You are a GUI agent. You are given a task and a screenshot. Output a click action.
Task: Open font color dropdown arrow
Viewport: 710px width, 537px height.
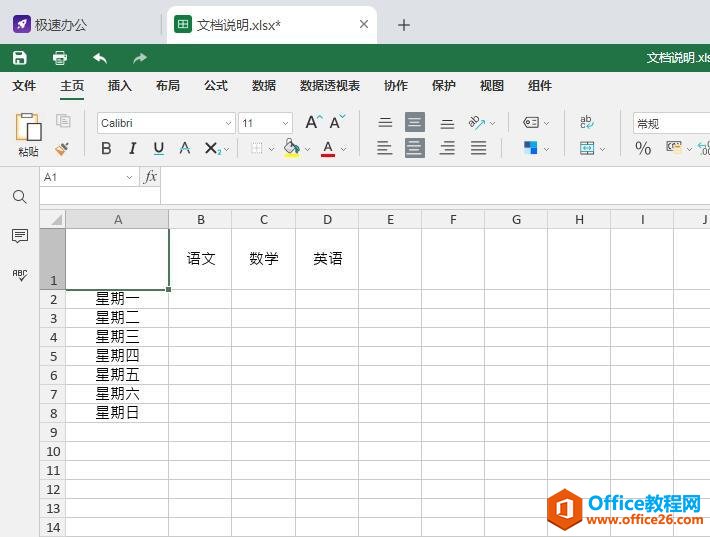point(344,149)
